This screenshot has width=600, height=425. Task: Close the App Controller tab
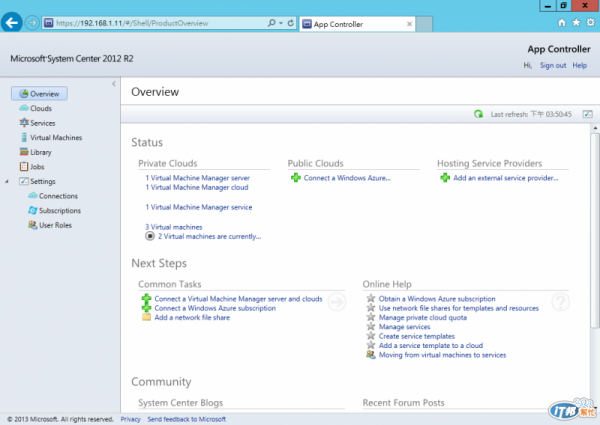pos(409,24)
